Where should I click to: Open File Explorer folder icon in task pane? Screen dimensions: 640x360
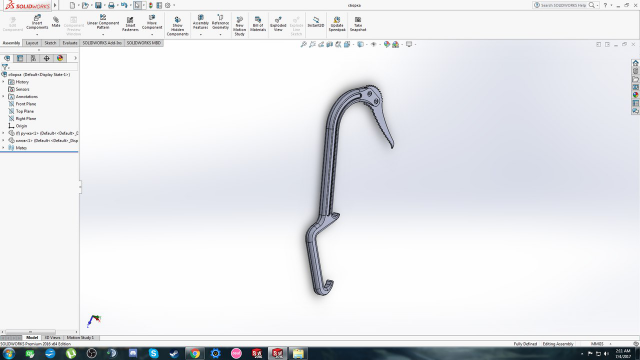click(636, 80)
